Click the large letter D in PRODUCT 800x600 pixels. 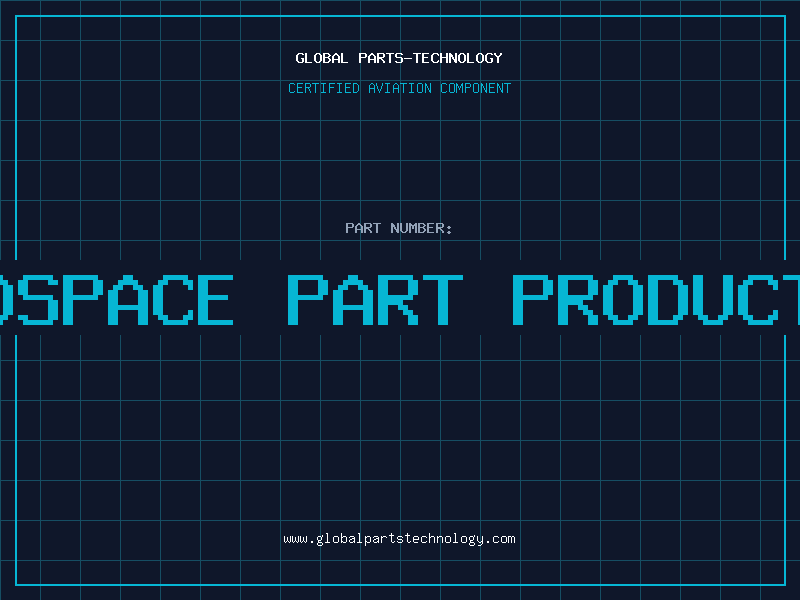[666, 299]
